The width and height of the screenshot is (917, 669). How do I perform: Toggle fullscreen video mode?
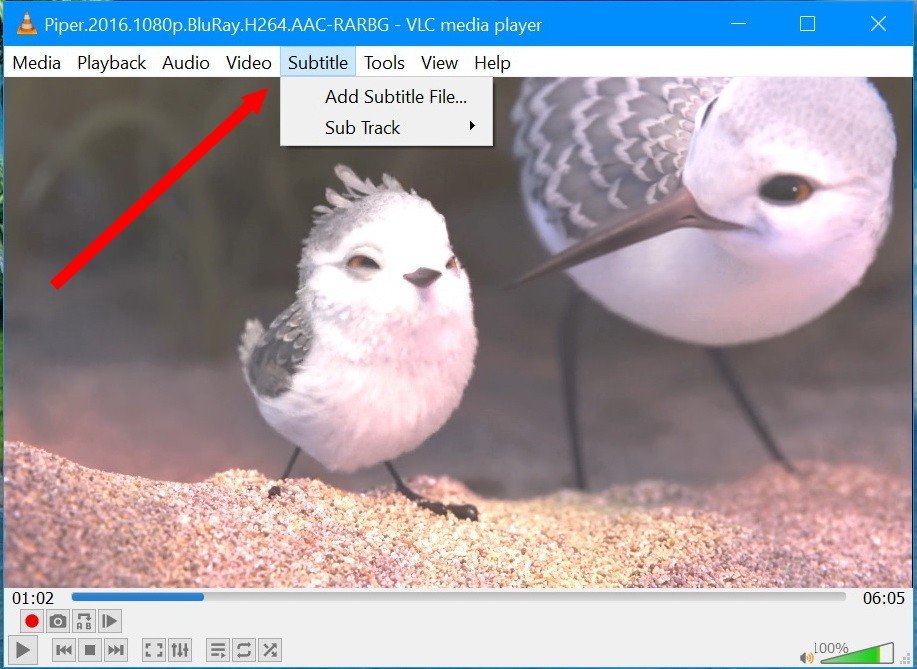coord(154,650)
